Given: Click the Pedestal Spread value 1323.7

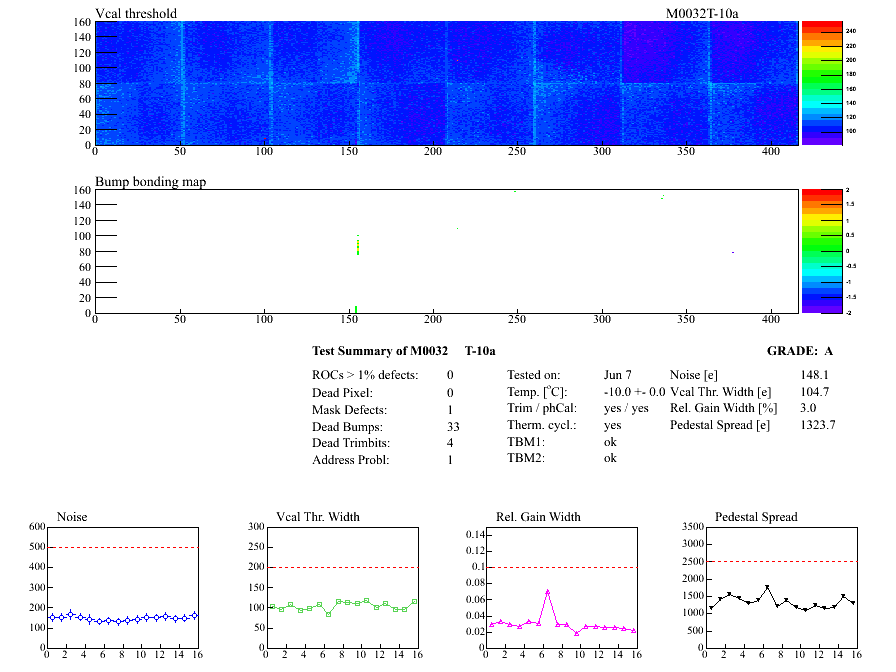Looking at the screenshot, I should [x=818, y=425].
